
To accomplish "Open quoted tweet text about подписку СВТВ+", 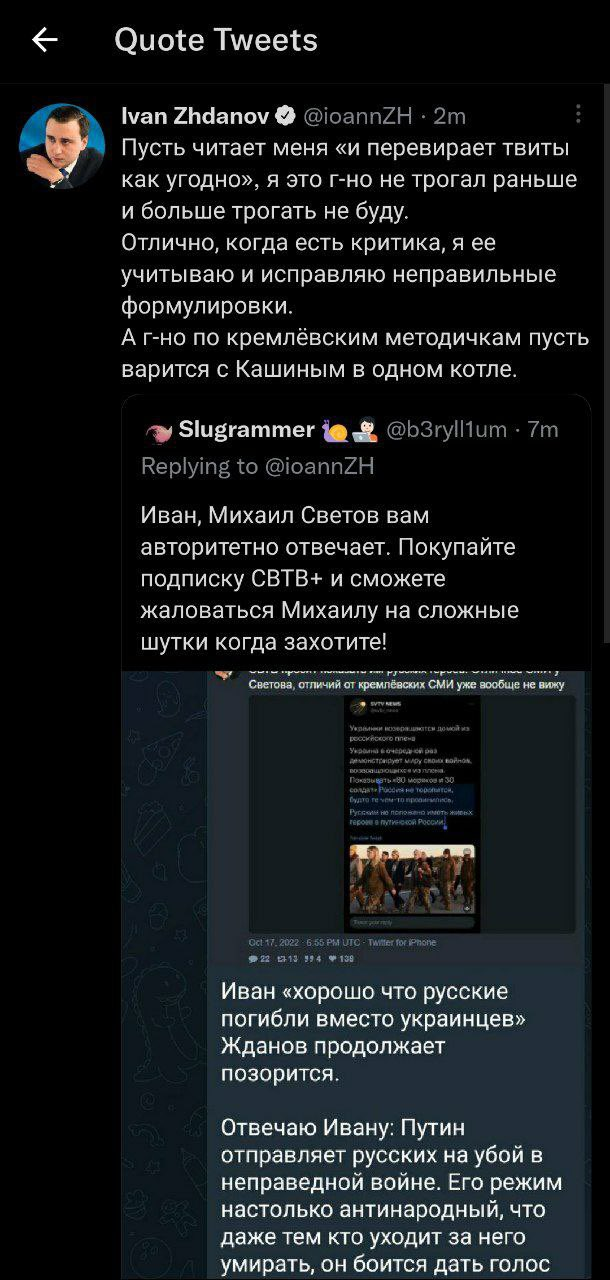I will (x=330, y=578).
